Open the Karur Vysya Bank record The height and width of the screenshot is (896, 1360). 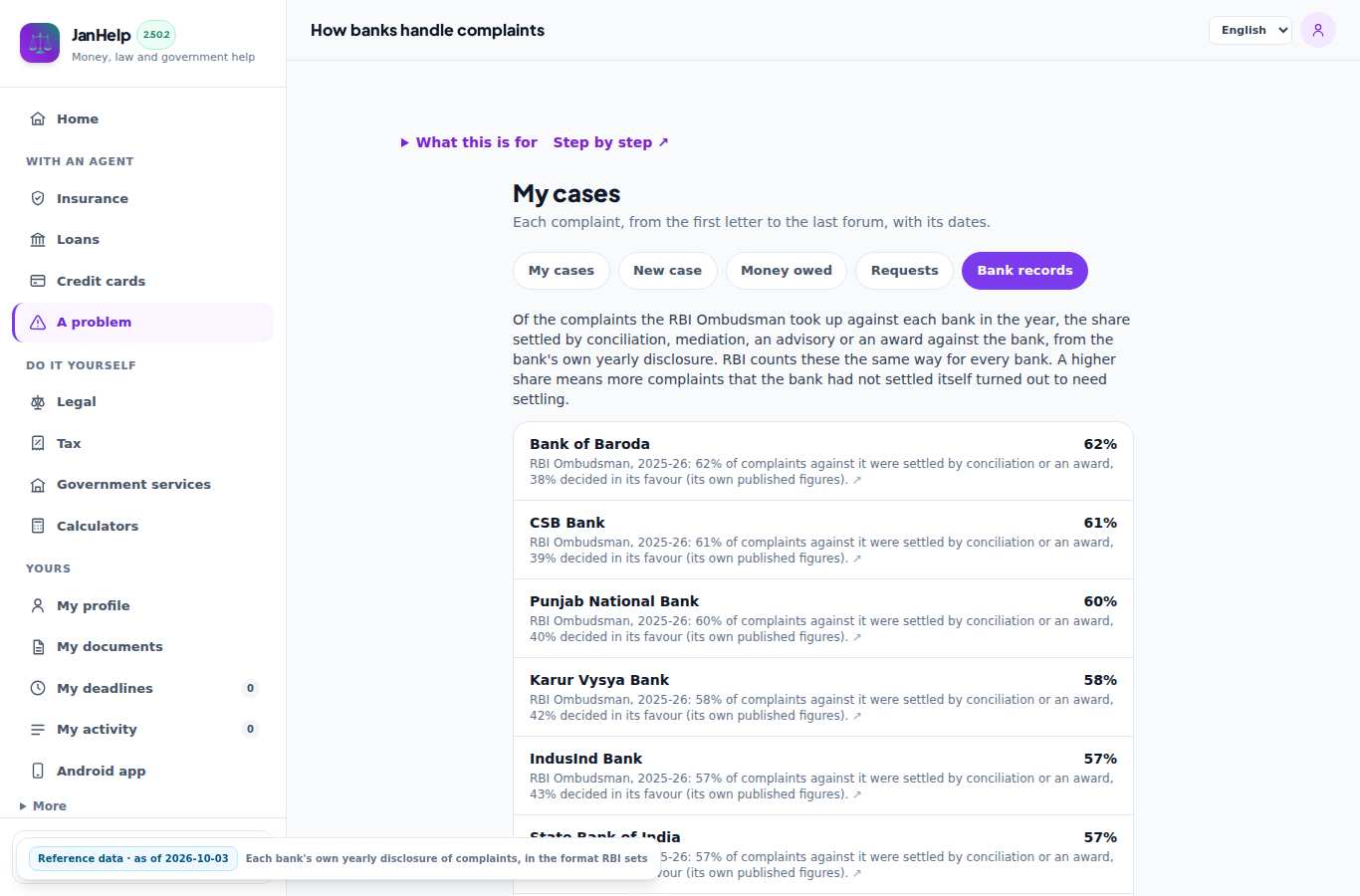pyautogui.click(x=823, y=697)
